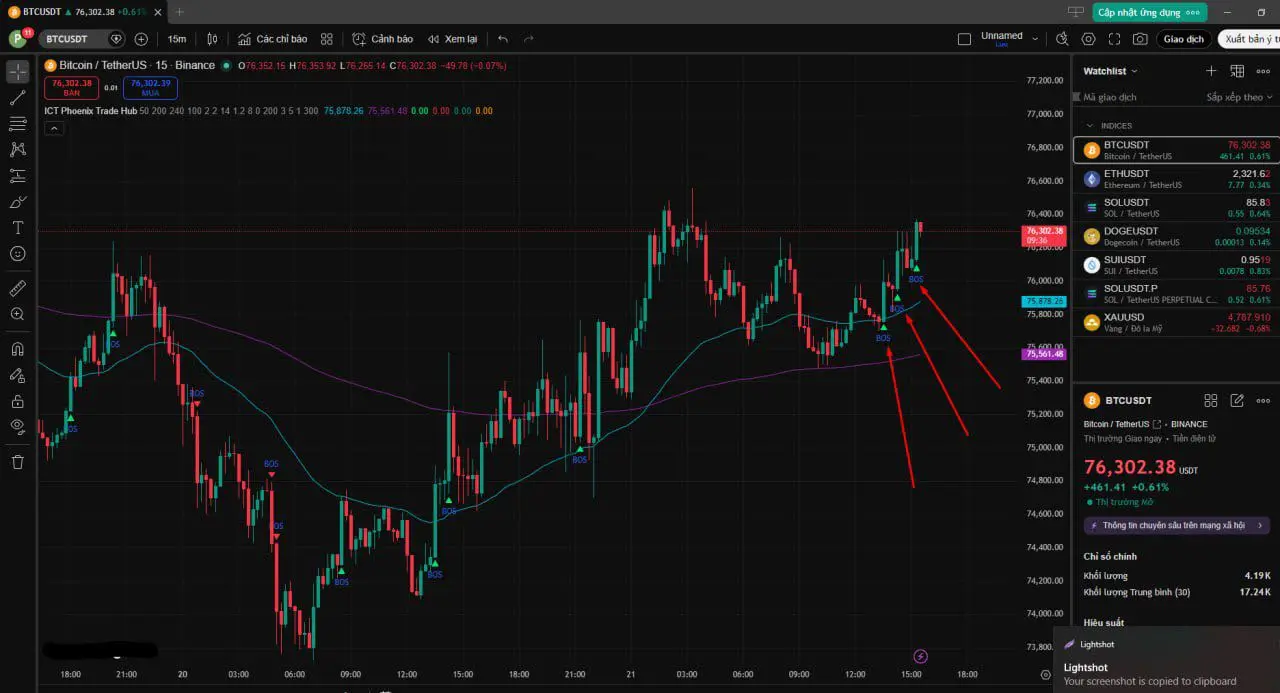Open the indicator templates grid icon

327,39
